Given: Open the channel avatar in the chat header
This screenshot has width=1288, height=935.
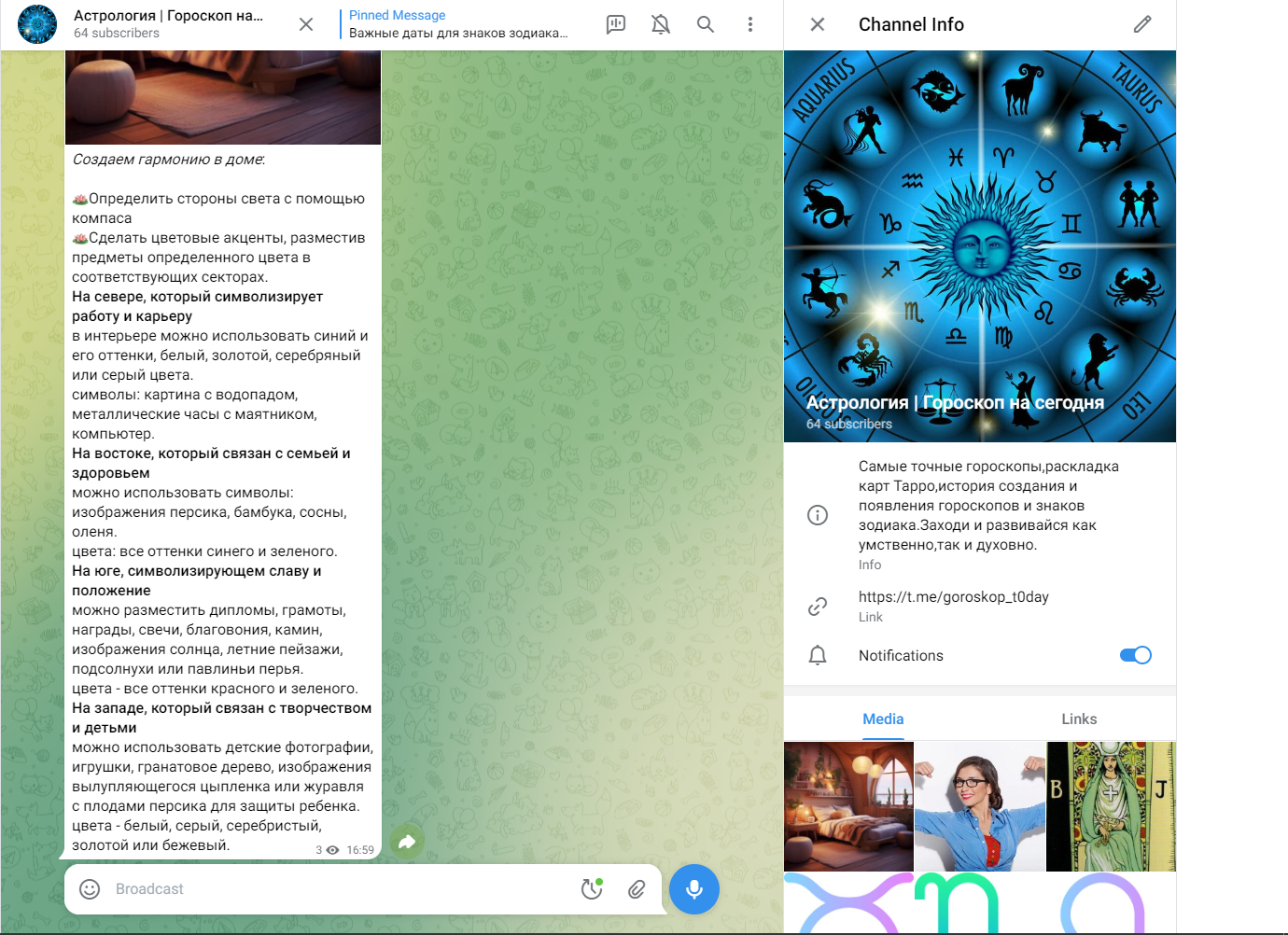Looking at the screenshot, I should 37,24.
